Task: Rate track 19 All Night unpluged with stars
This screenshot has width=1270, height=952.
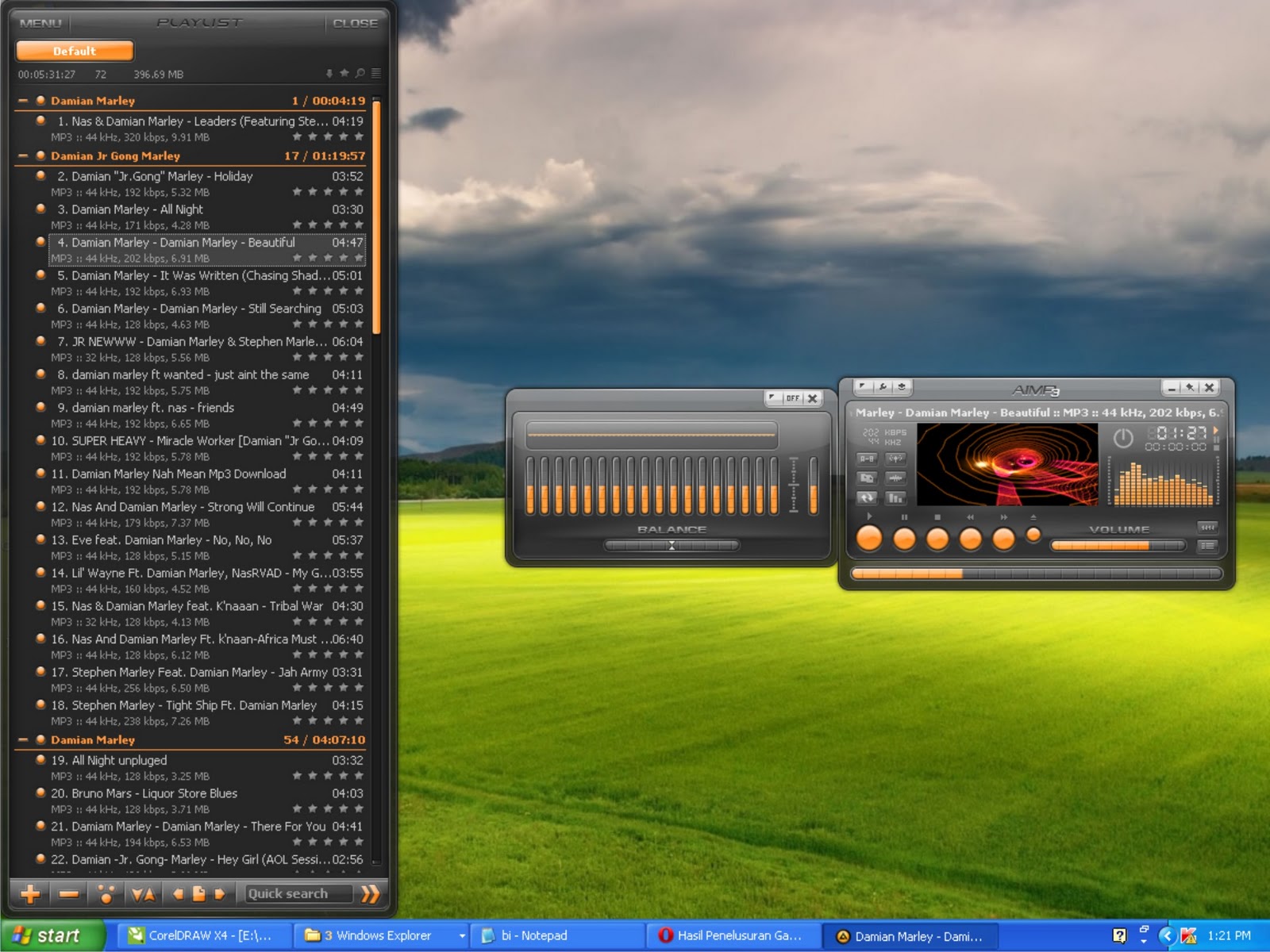Action: (x=327, y=776)
